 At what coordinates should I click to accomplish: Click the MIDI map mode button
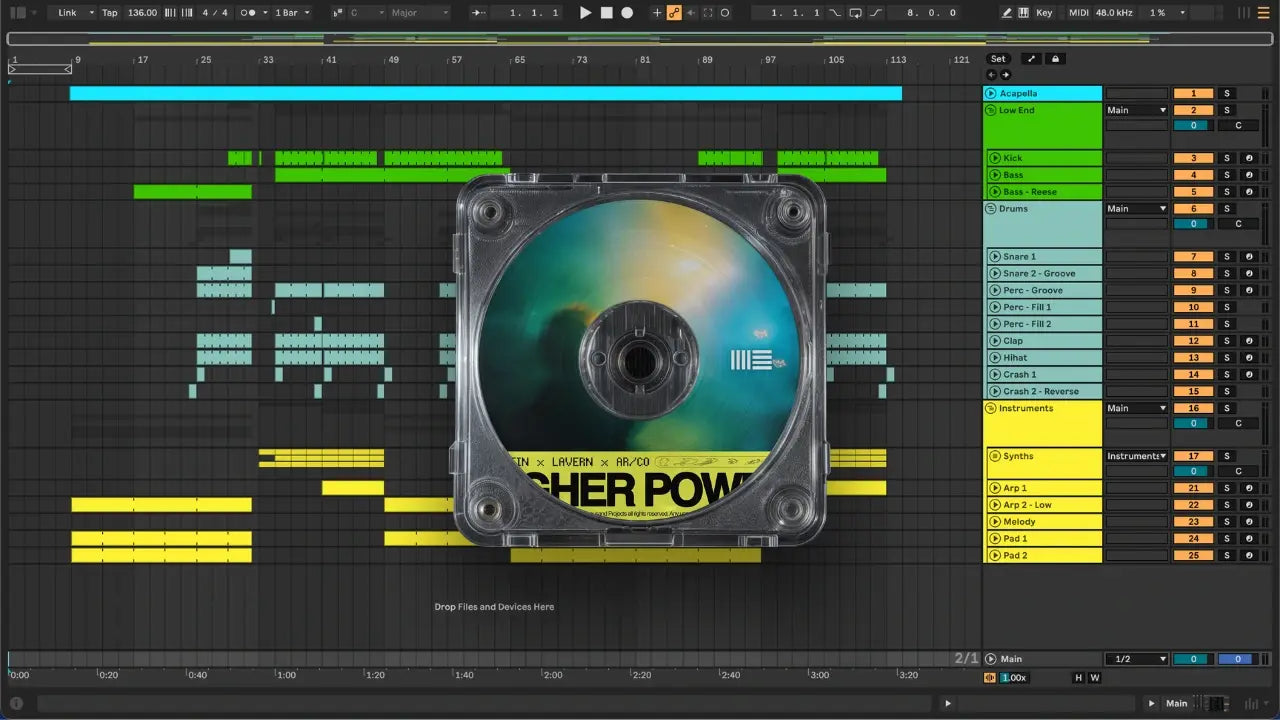pyautogui.click(x=1078, y=13)
